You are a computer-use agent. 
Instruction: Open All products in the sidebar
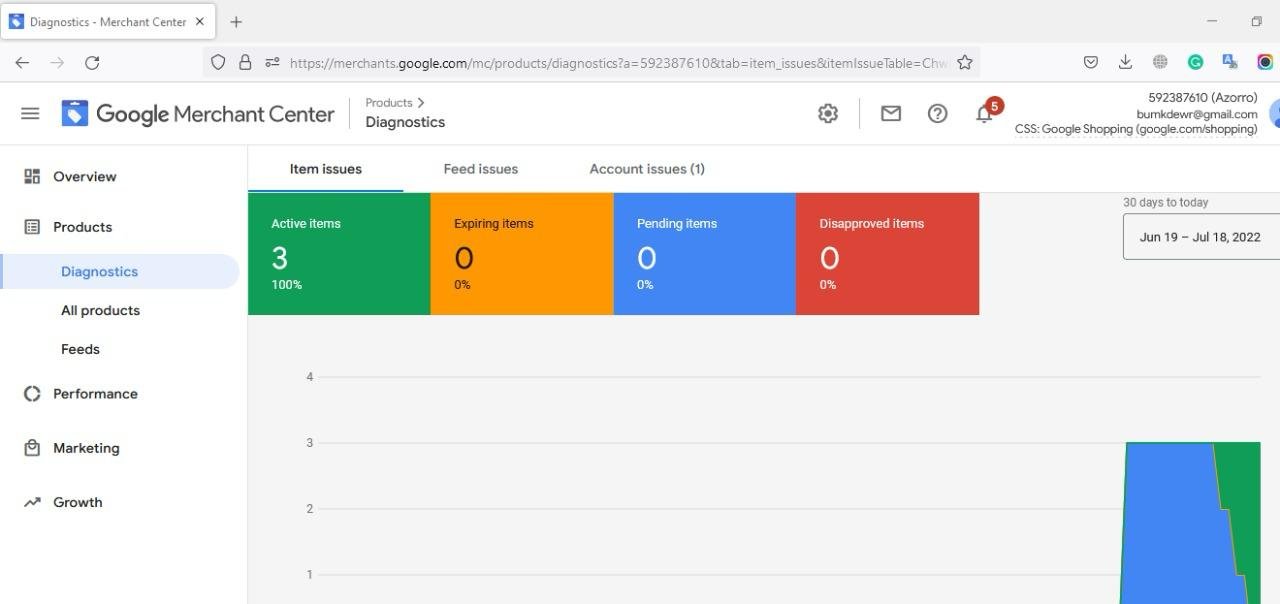pyautogui.click(x=100, y=310)
